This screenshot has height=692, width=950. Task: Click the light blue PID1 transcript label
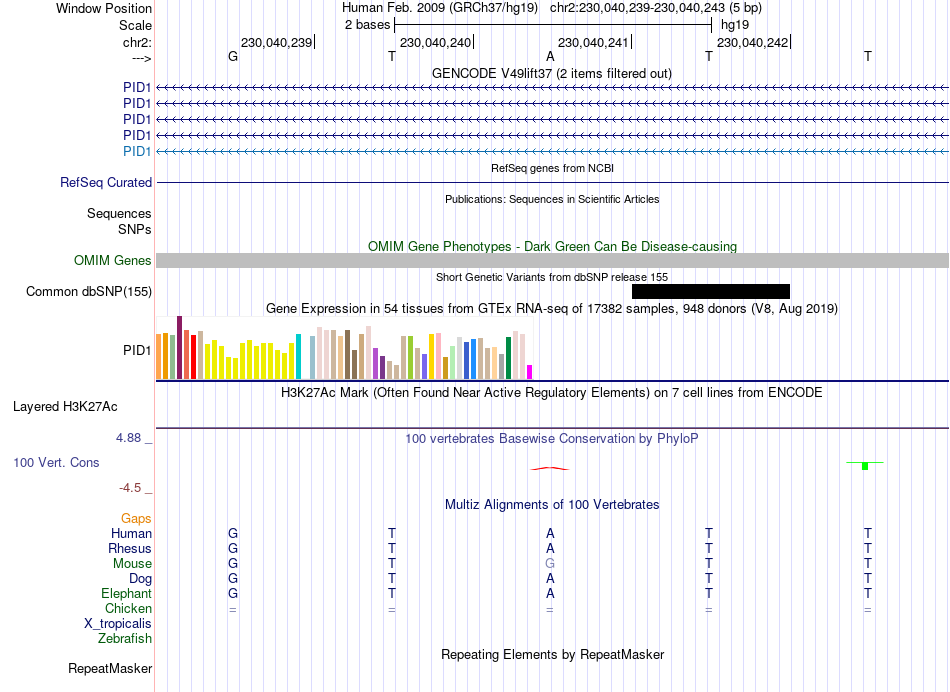pyautogui.click(x=137, y=151)
